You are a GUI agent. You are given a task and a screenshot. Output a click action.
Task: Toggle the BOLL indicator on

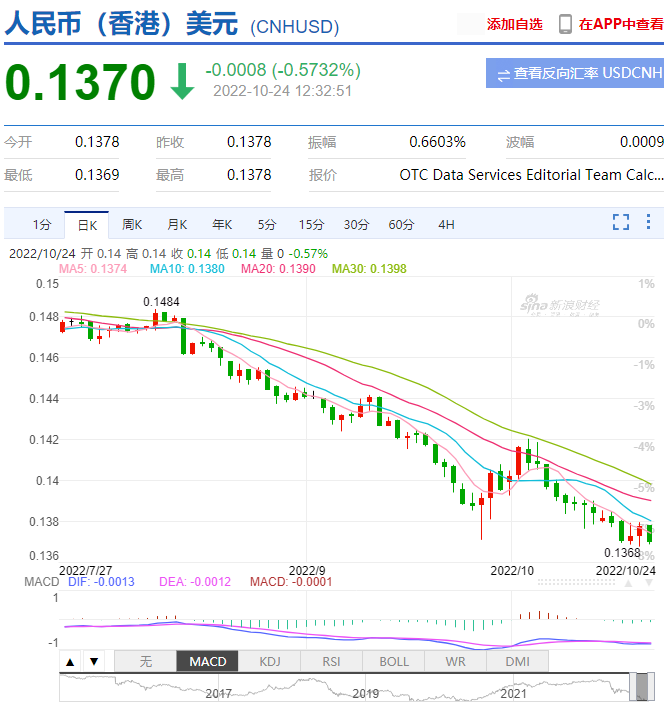(394, 662)
